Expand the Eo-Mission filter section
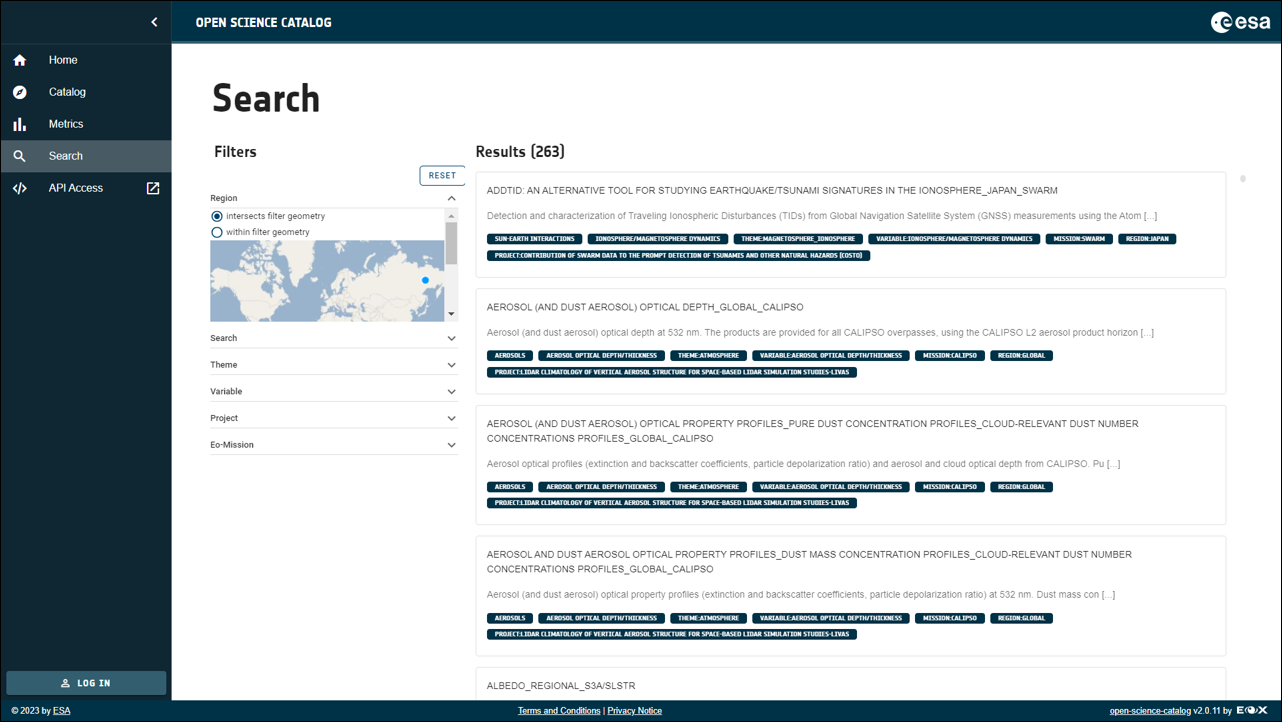1282x722 pixels. (x=334, y=443)
